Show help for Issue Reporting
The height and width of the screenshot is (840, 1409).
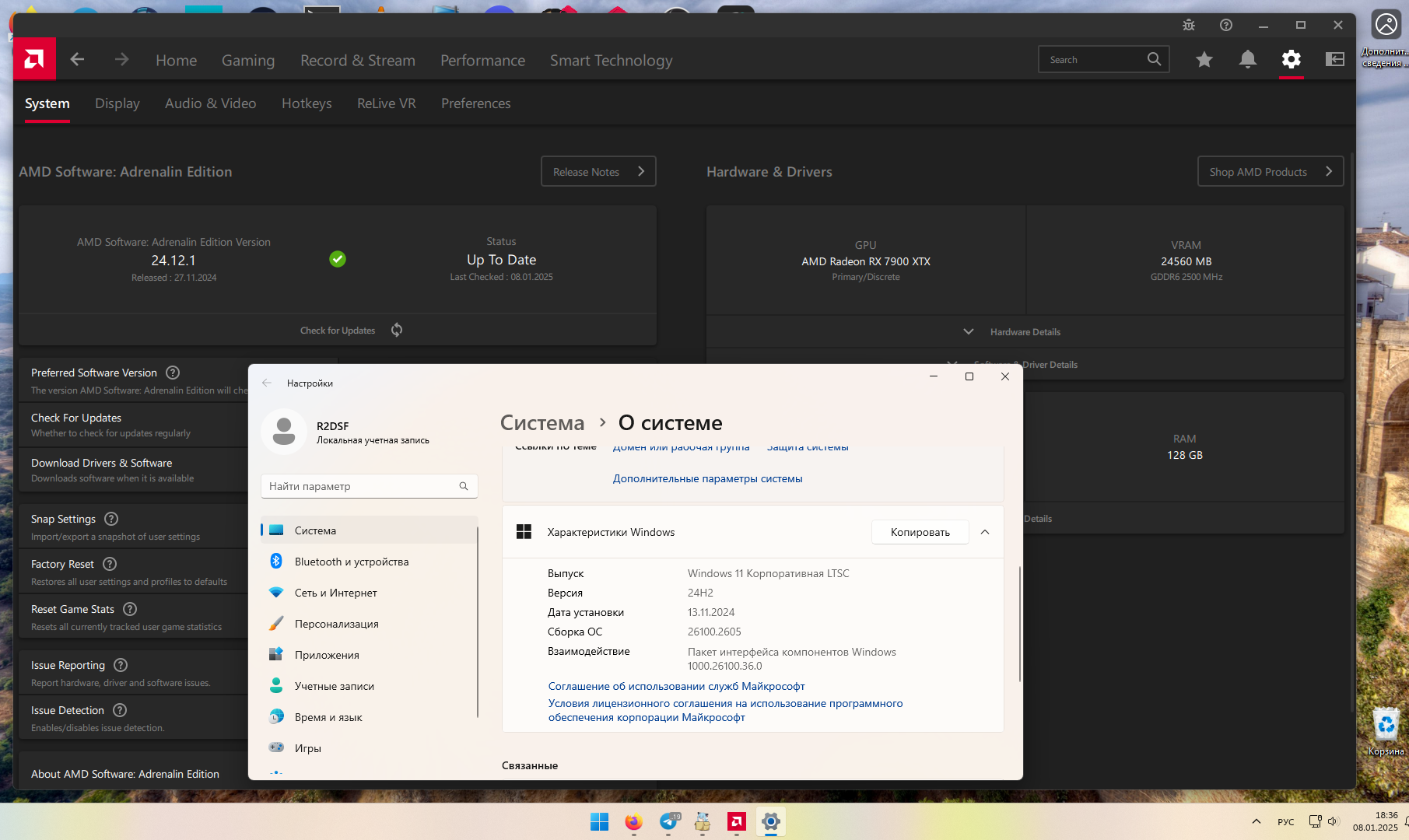coord(121,665)
